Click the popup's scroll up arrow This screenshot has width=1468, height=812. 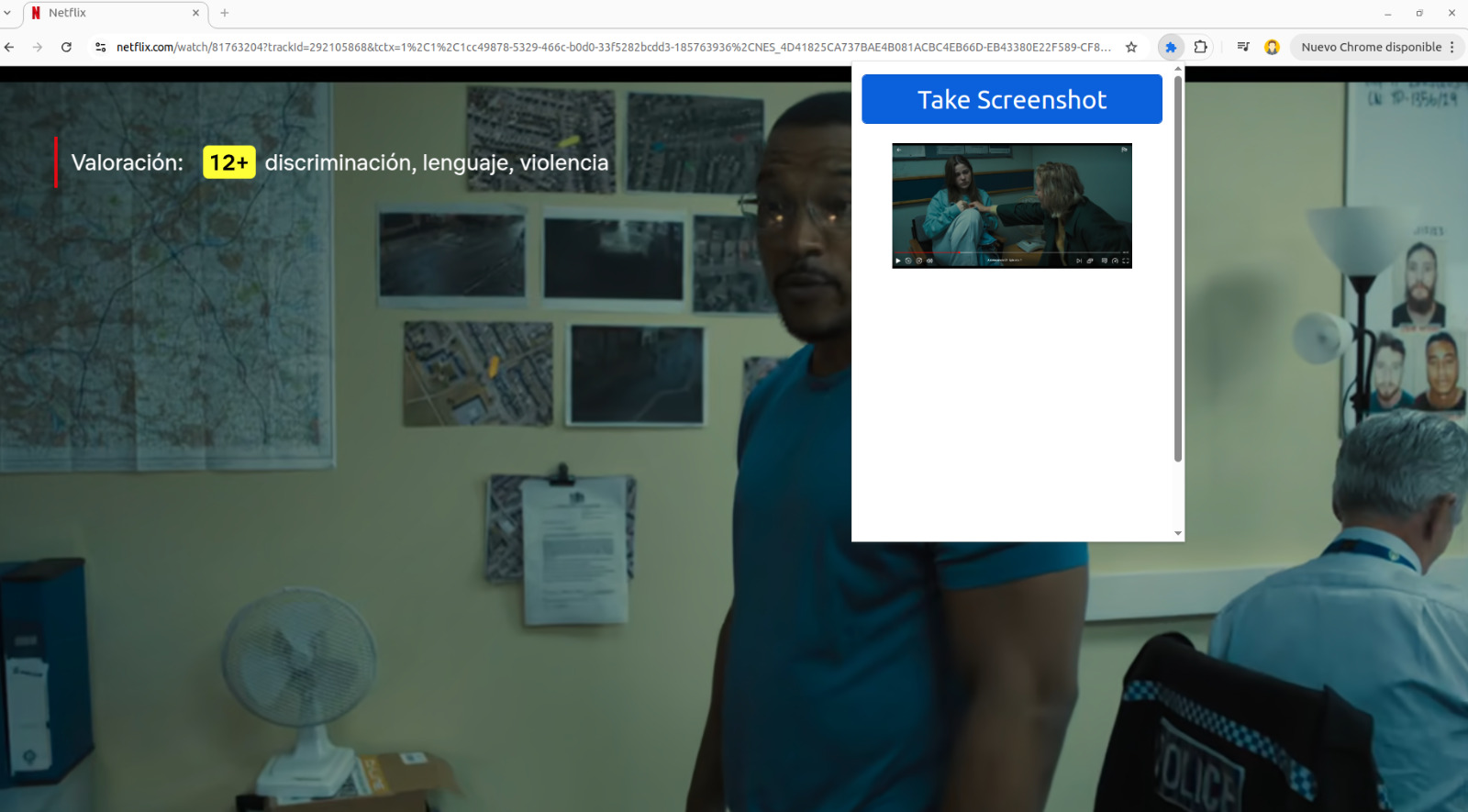(1178, 69)
